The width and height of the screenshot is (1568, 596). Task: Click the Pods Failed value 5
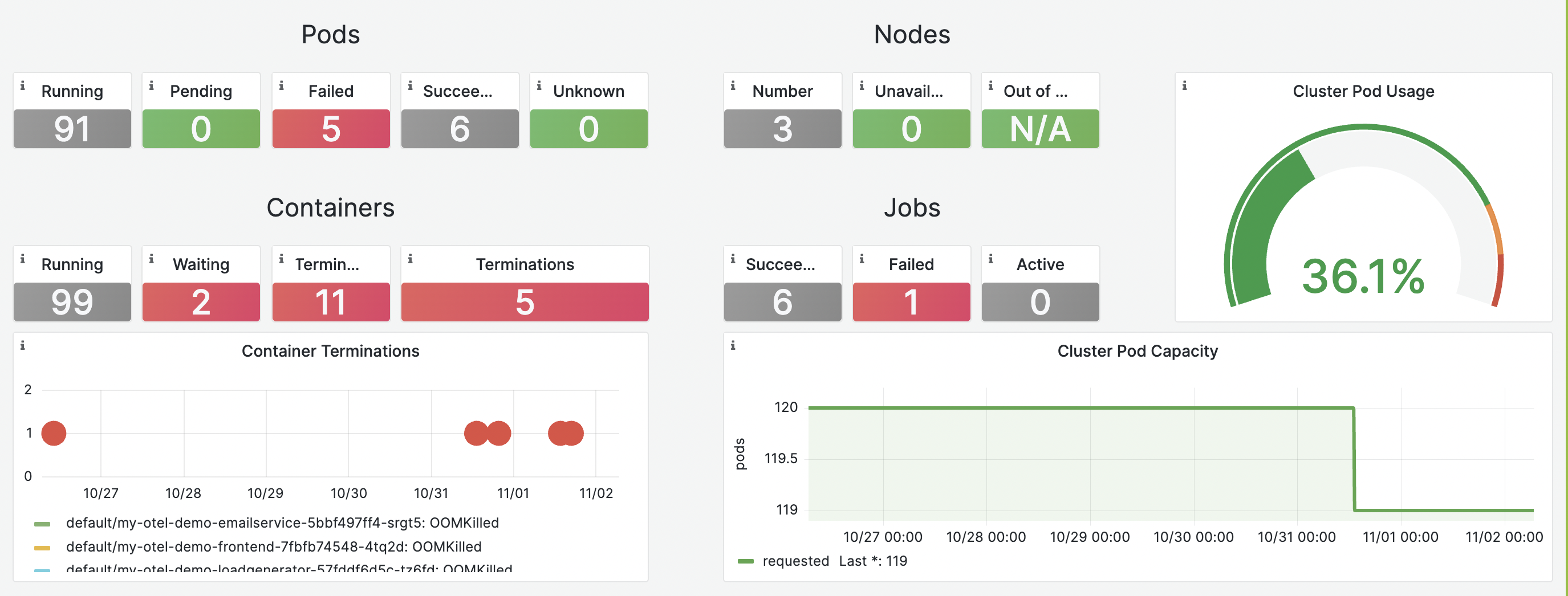[x=331, y=129]
